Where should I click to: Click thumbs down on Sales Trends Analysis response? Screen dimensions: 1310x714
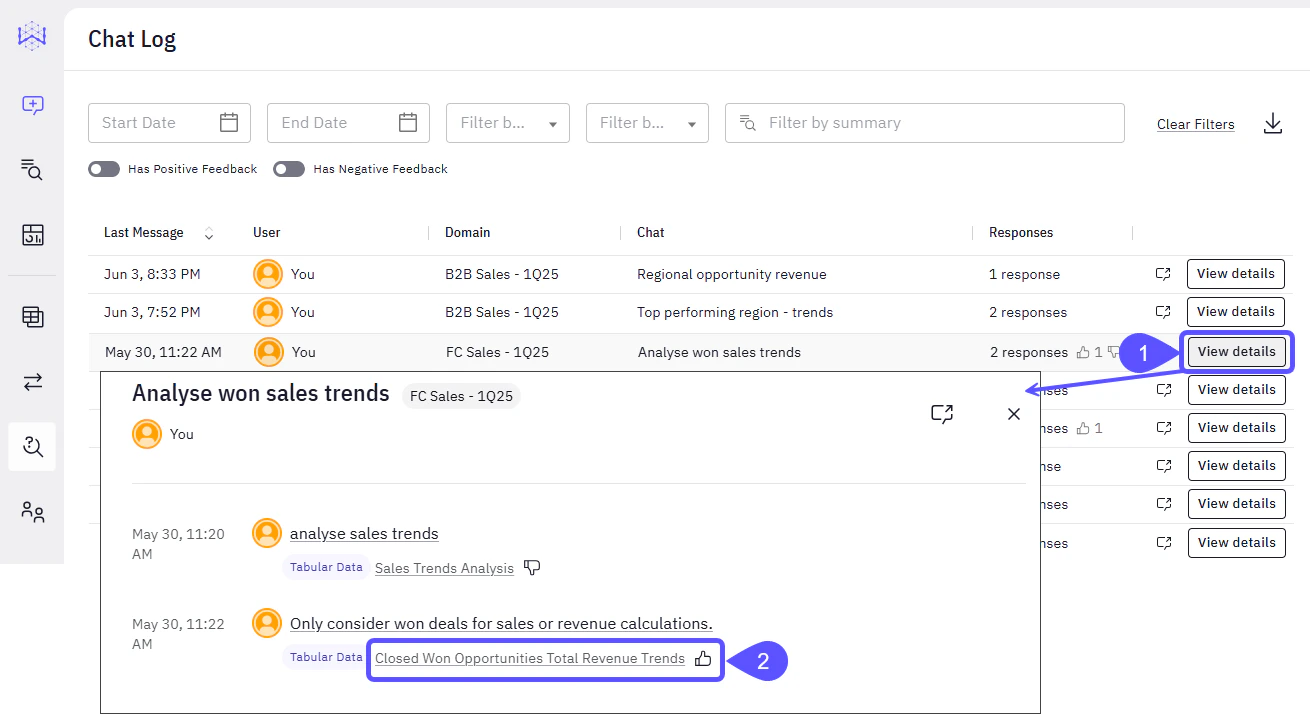[x=531, y=567]
